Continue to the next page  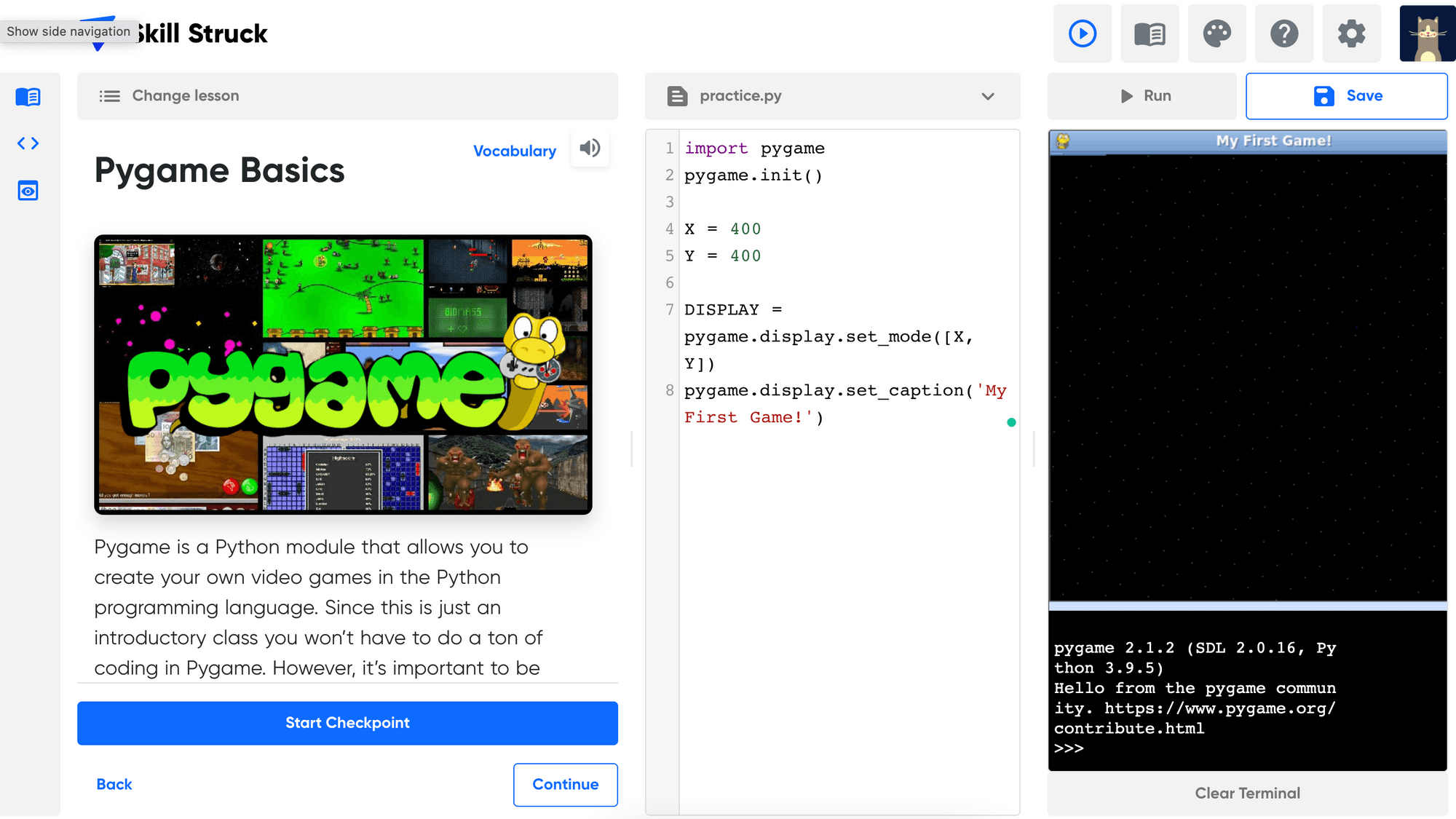(565, 784)
